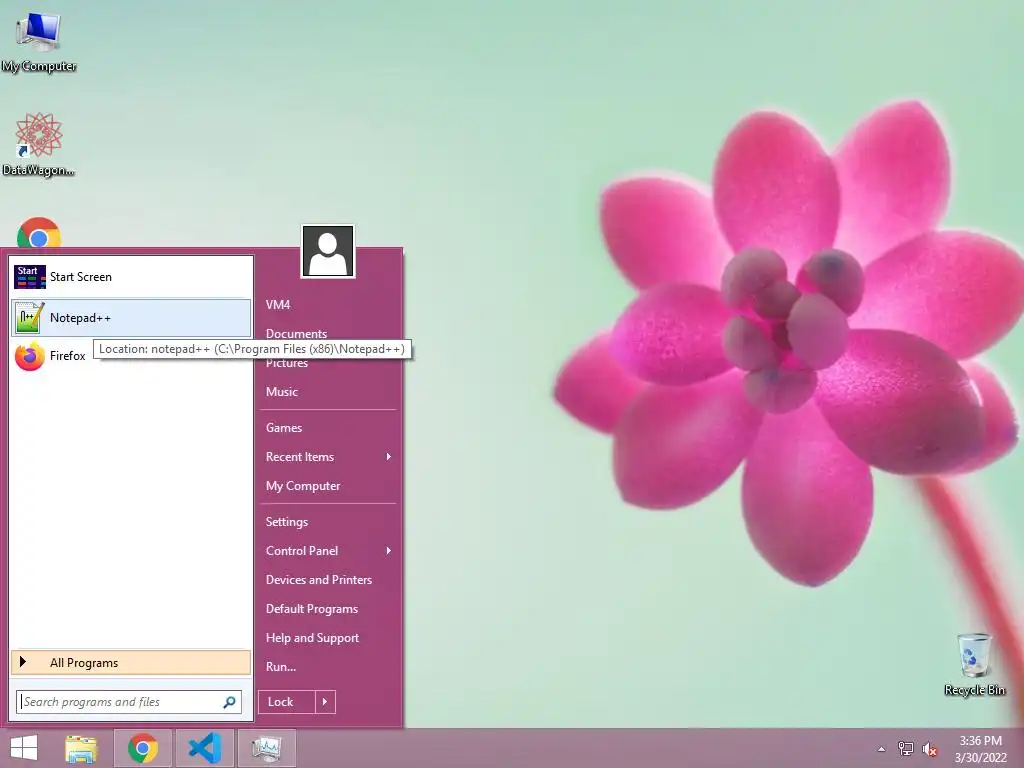The width and height of the screenshot is (1024, 768).
Task: Show hidden system tray icons
Action: (882, 749)
